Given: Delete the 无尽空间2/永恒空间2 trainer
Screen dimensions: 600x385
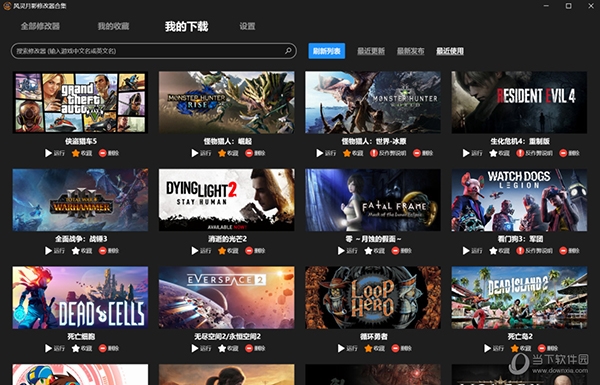Looking at the screenshot, I should coord(255,348).
